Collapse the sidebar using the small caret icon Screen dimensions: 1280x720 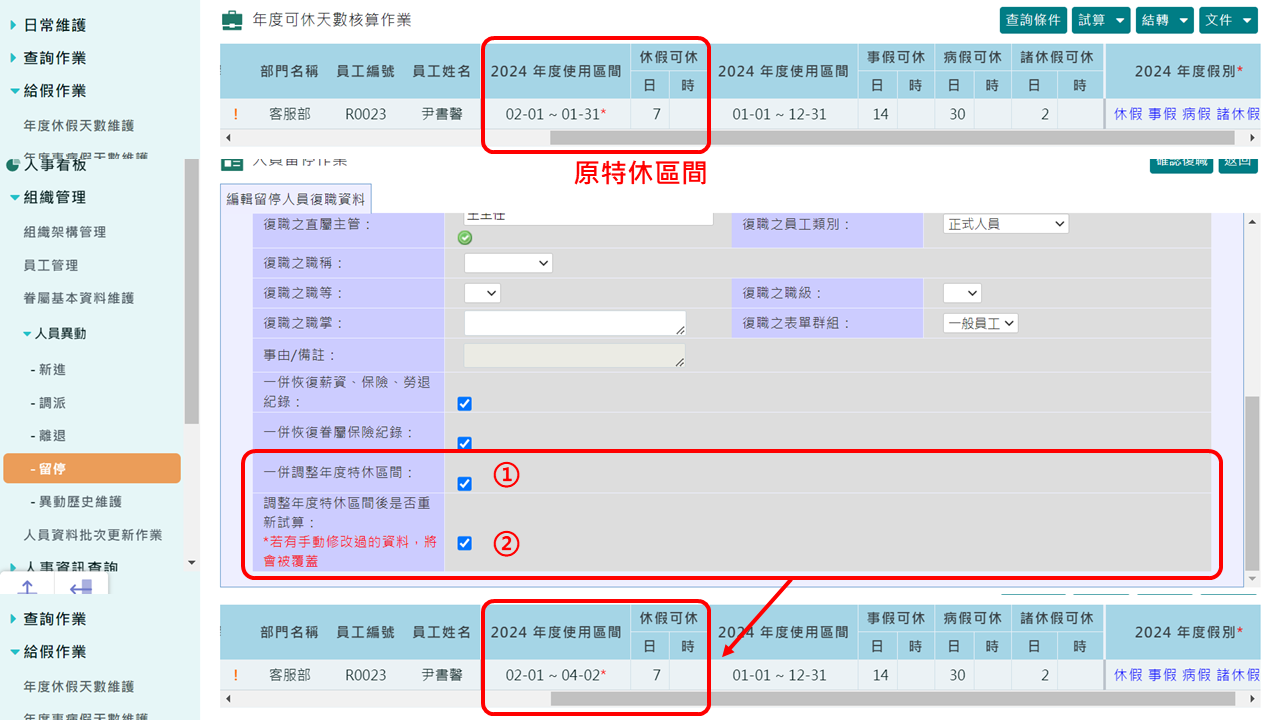190,563
